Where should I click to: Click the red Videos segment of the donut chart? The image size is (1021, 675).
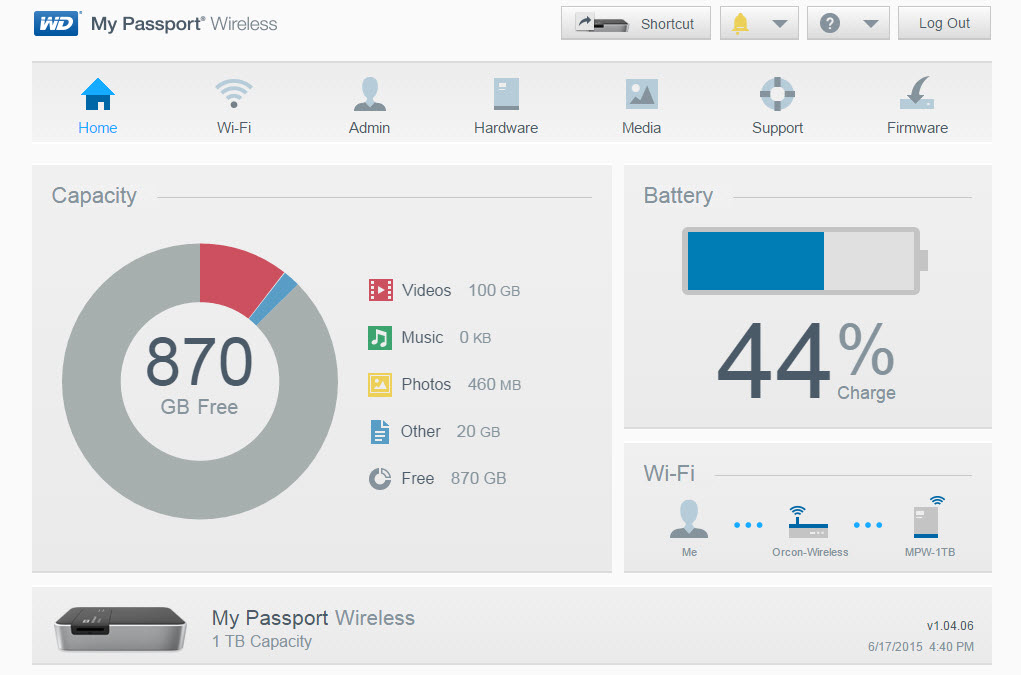(234, 277)
